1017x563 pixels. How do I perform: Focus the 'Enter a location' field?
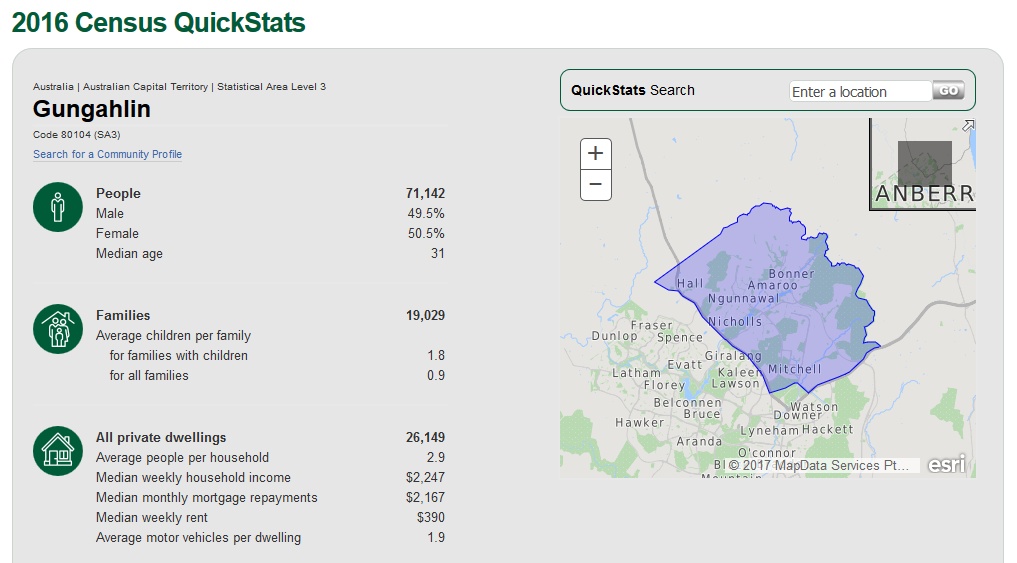point(860,91)
